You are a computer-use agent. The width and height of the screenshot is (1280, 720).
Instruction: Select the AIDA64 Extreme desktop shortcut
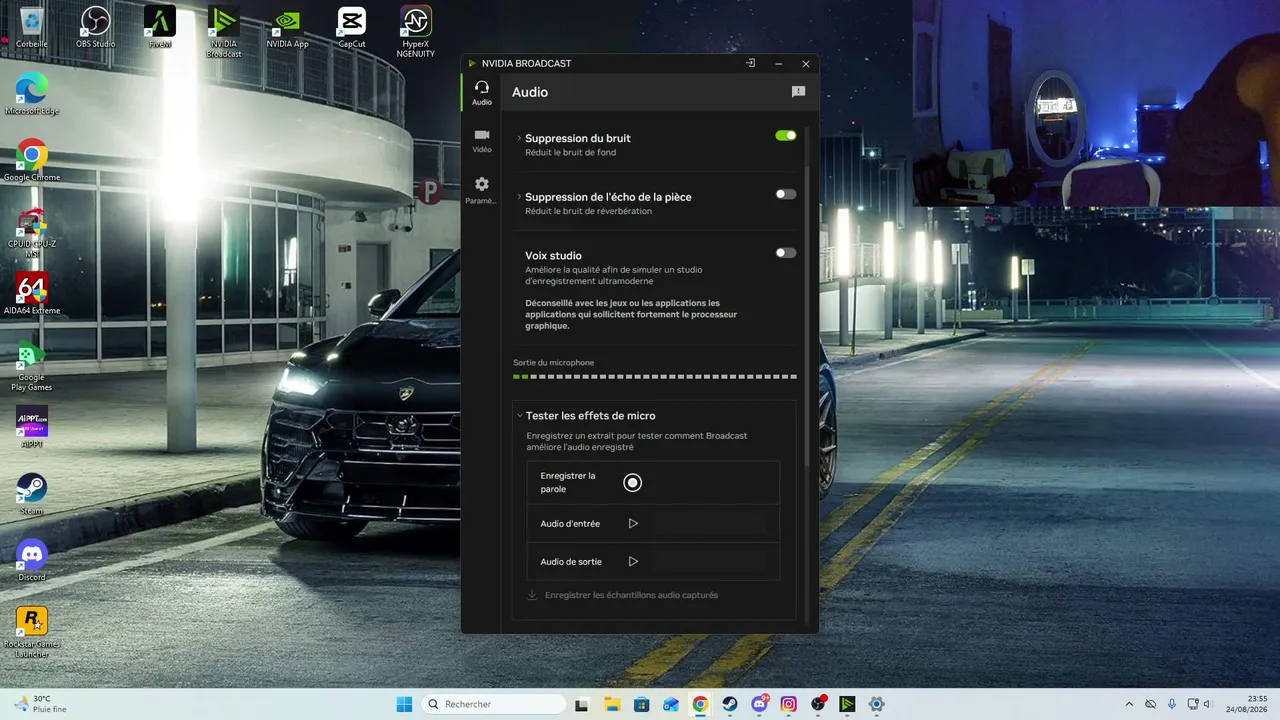tap(31, 294)
